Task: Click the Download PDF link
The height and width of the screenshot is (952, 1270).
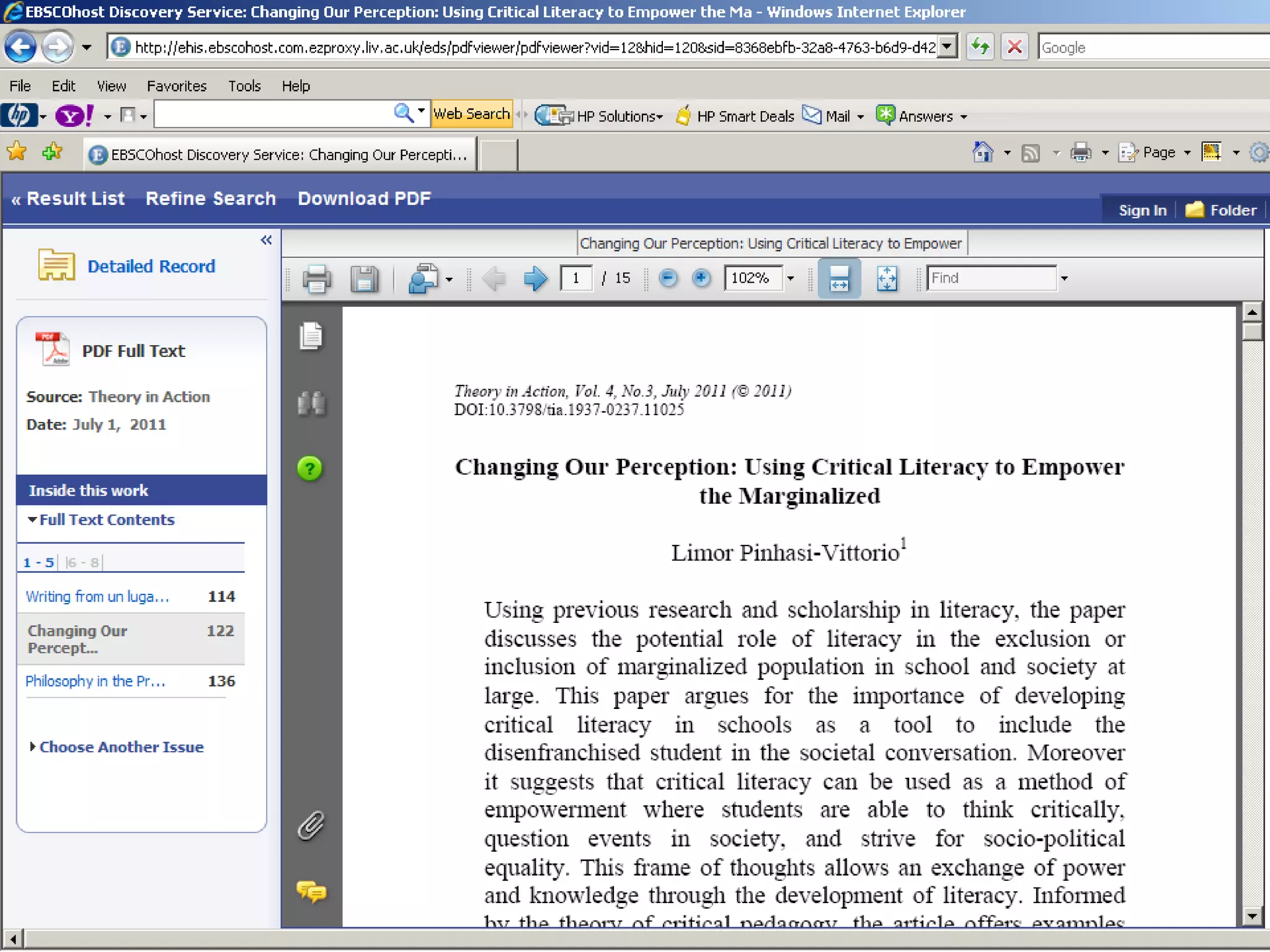Action: 364,198
